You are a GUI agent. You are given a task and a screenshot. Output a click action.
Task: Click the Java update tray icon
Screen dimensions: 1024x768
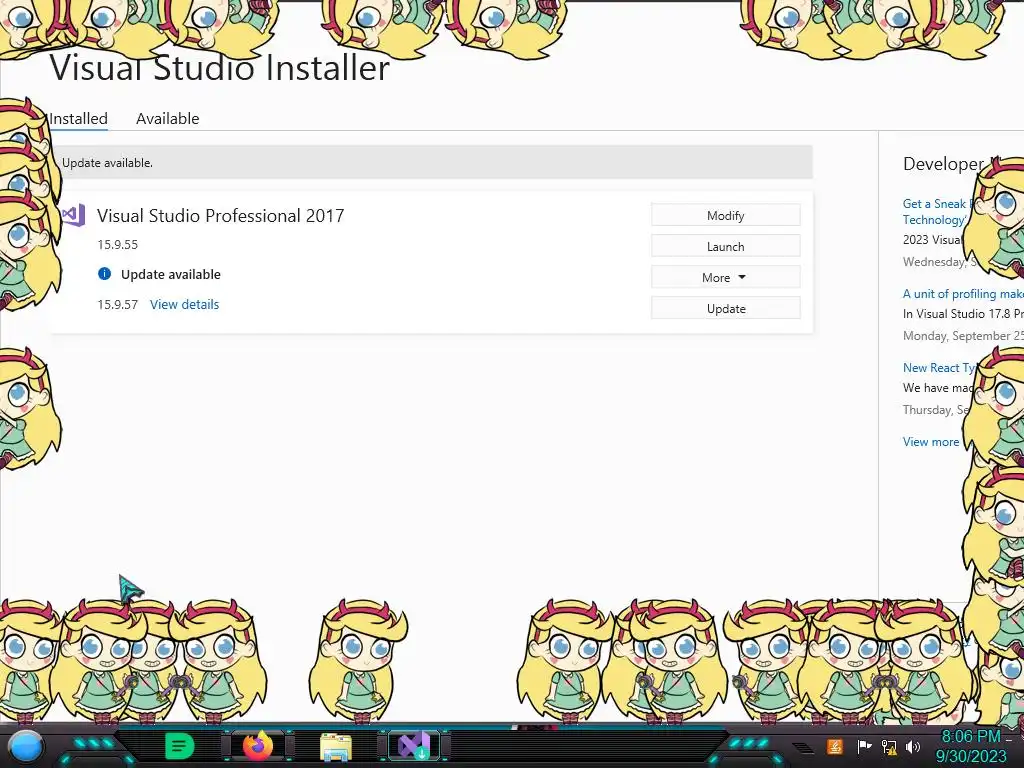tap(834, 746)
